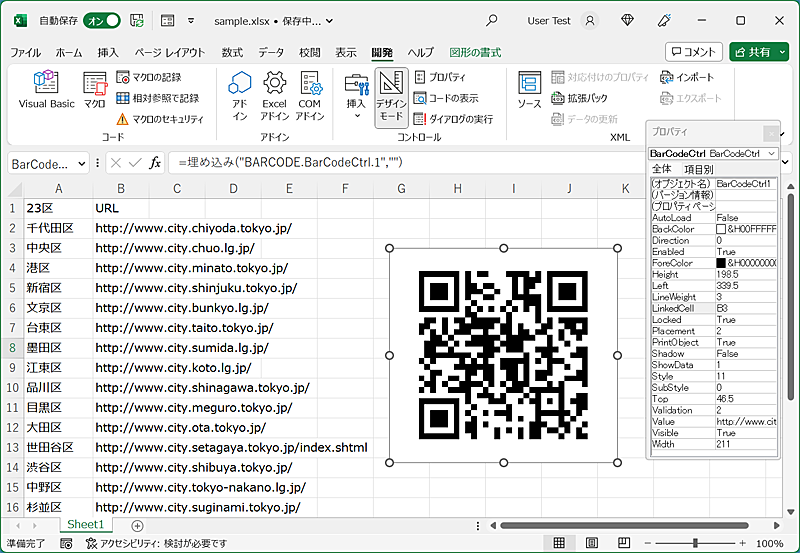
Task: Click the zoom slider handle
Action: (x=695, y=543)
